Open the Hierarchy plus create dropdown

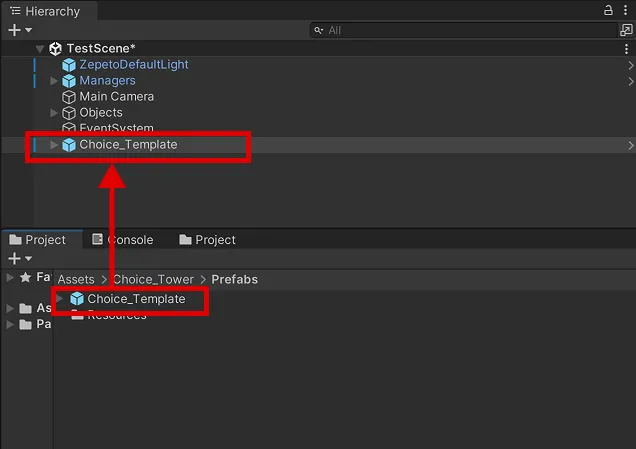(20, 30)
